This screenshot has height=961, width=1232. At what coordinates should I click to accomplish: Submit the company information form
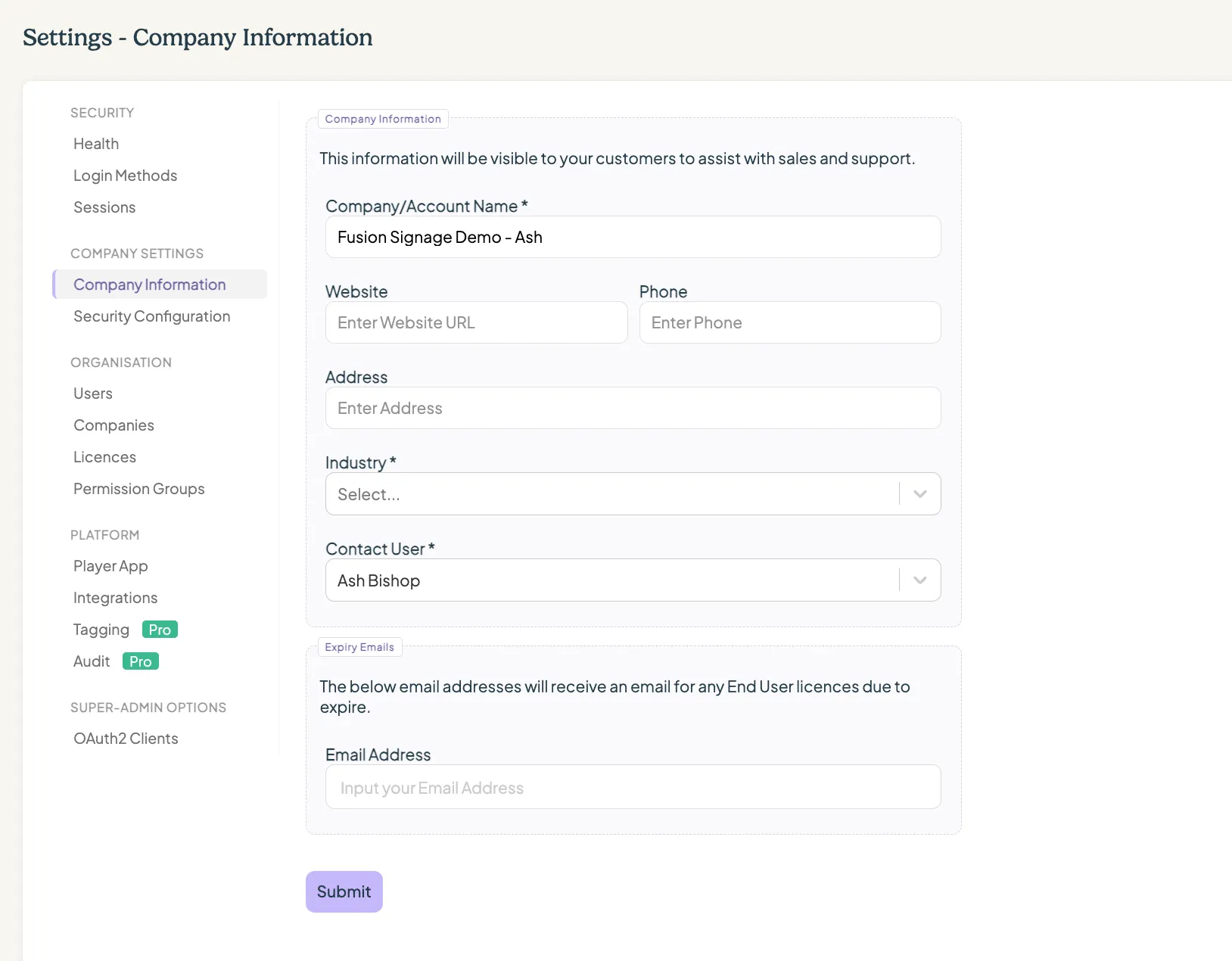click(x=344, y=891)
